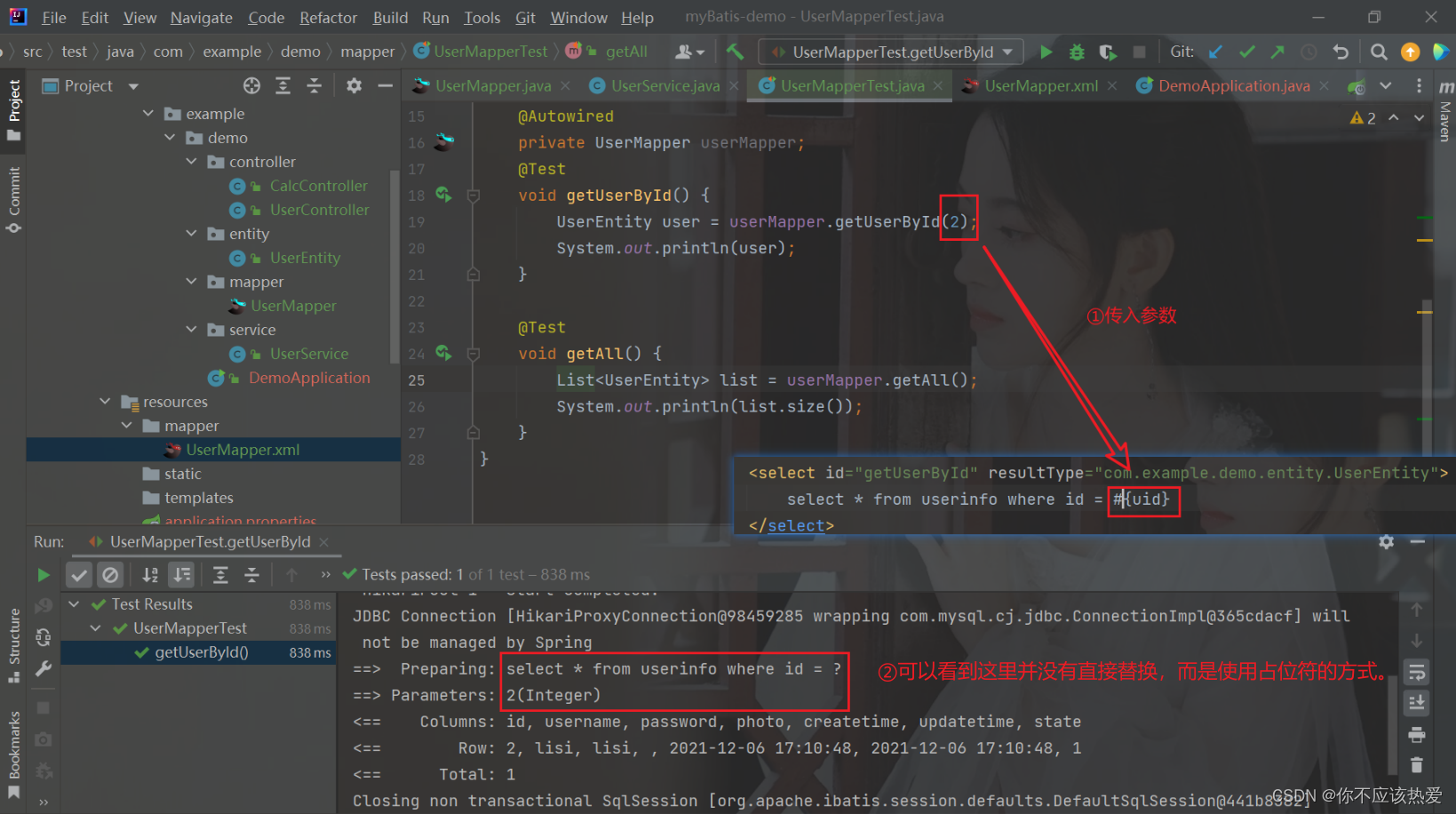Rerun tests with green play in Run panel
This screenshot has height=814, width=1456.
point(42,574)
